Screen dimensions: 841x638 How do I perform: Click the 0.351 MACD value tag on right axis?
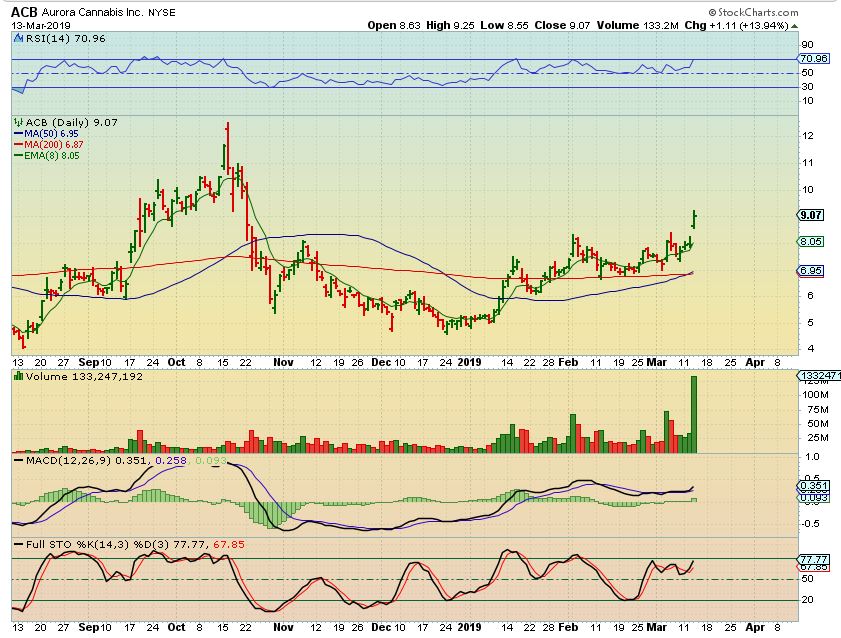[814, 486]
